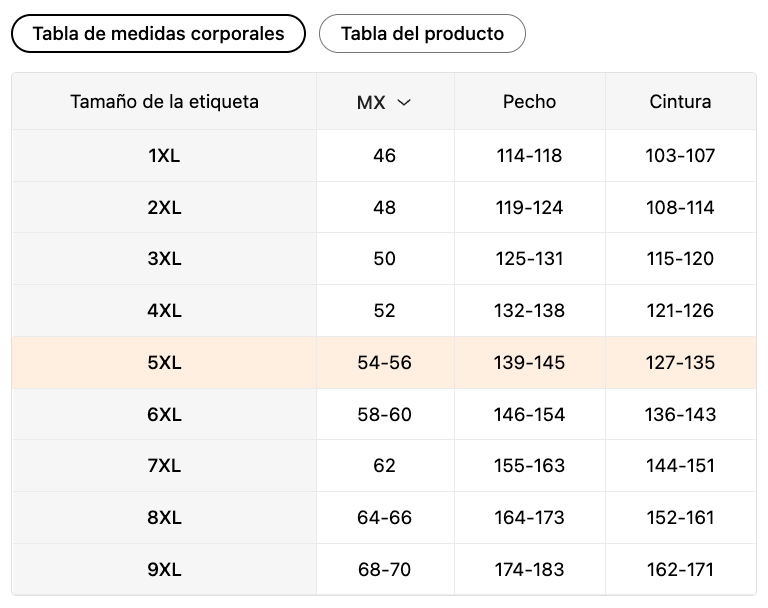Switch to Tabla de medidas corporales tab
Screen dimensions: 768x608
click(x=158, y=34)
